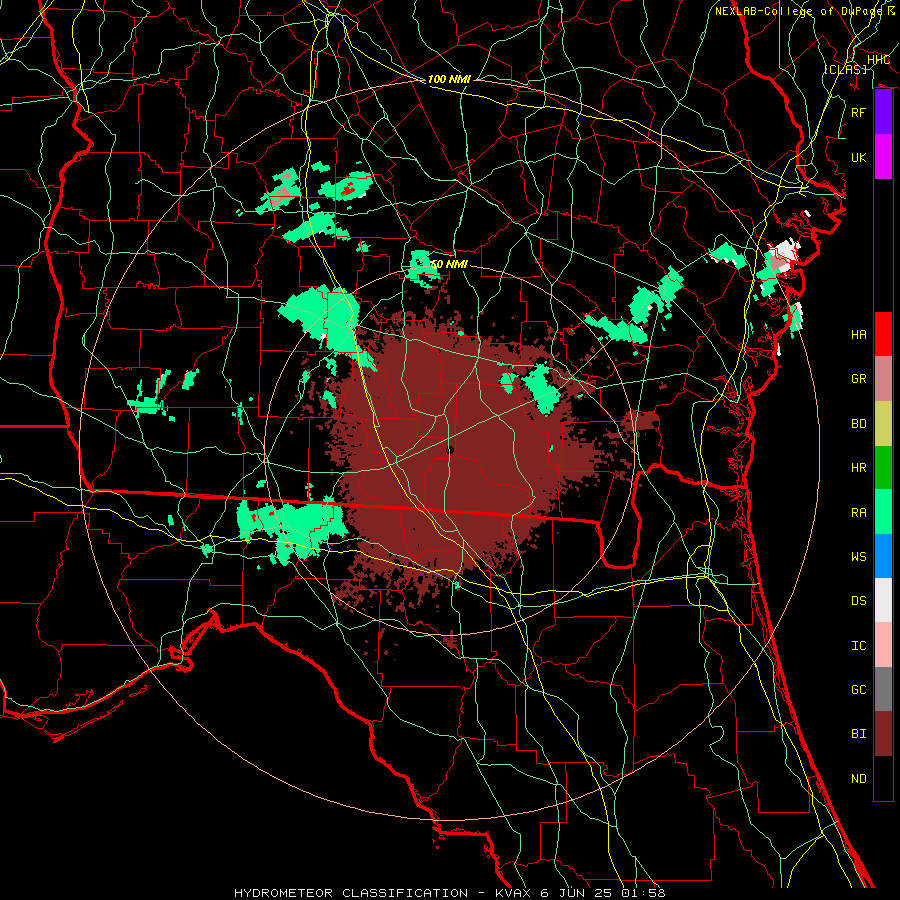The width and height of the screenshot is (900, 900).
Task: Click the WS legend label
Action: pos(859,557)
